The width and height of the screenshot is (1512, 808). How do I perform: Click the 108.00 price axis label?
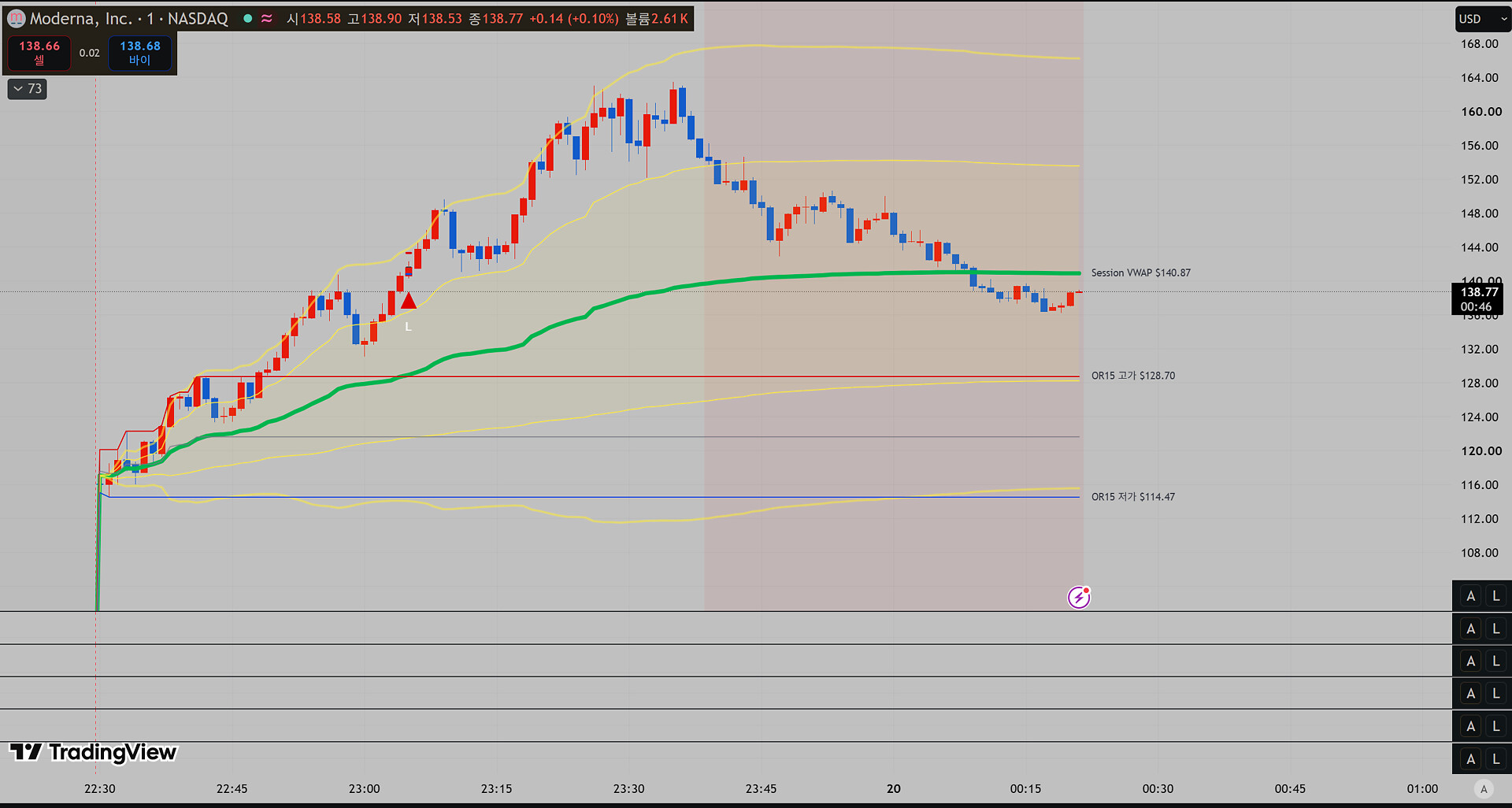click(x=1479, y=553)
